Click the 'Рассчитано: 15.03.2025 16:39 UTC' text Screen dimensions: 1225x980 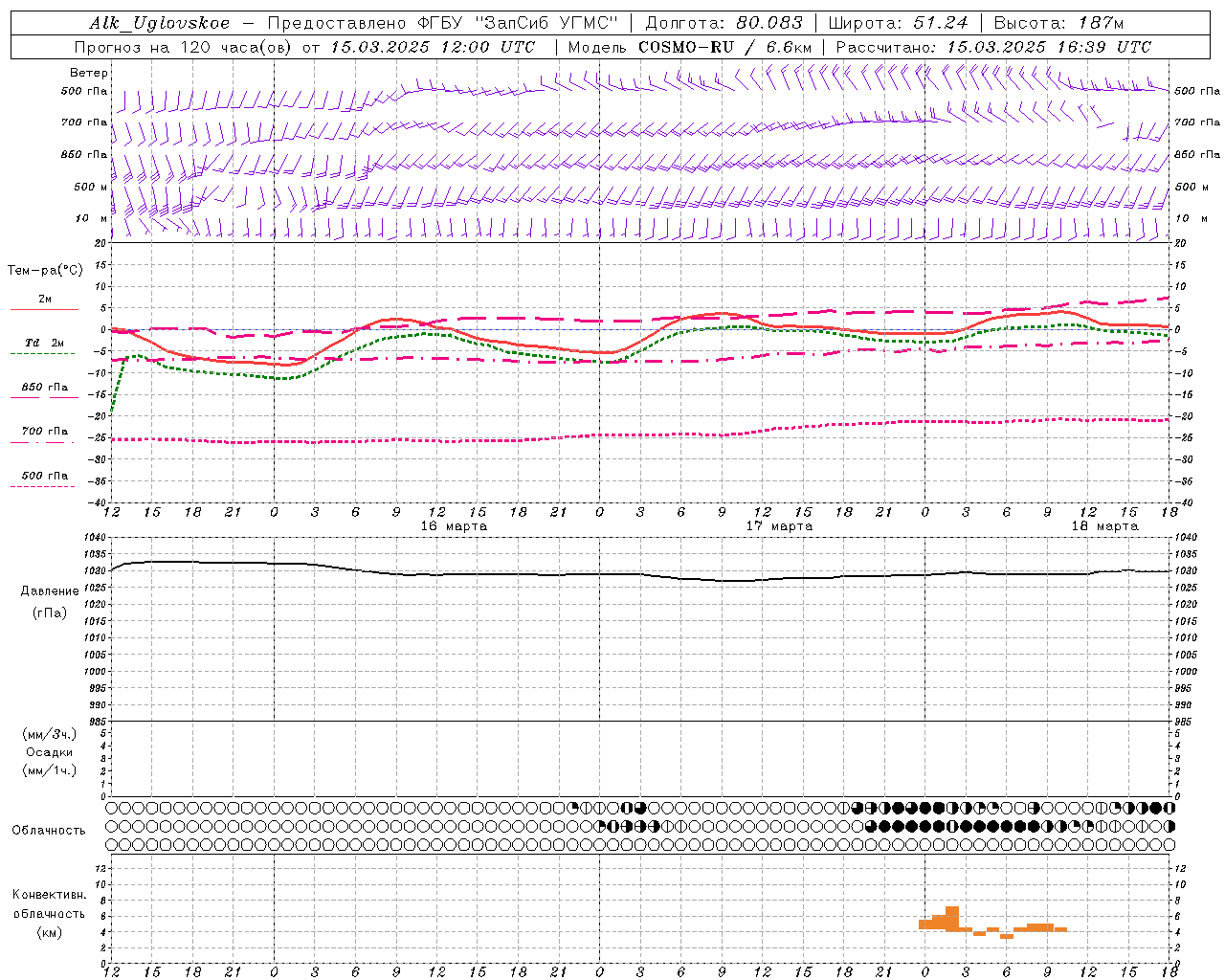tap(993, 47)
